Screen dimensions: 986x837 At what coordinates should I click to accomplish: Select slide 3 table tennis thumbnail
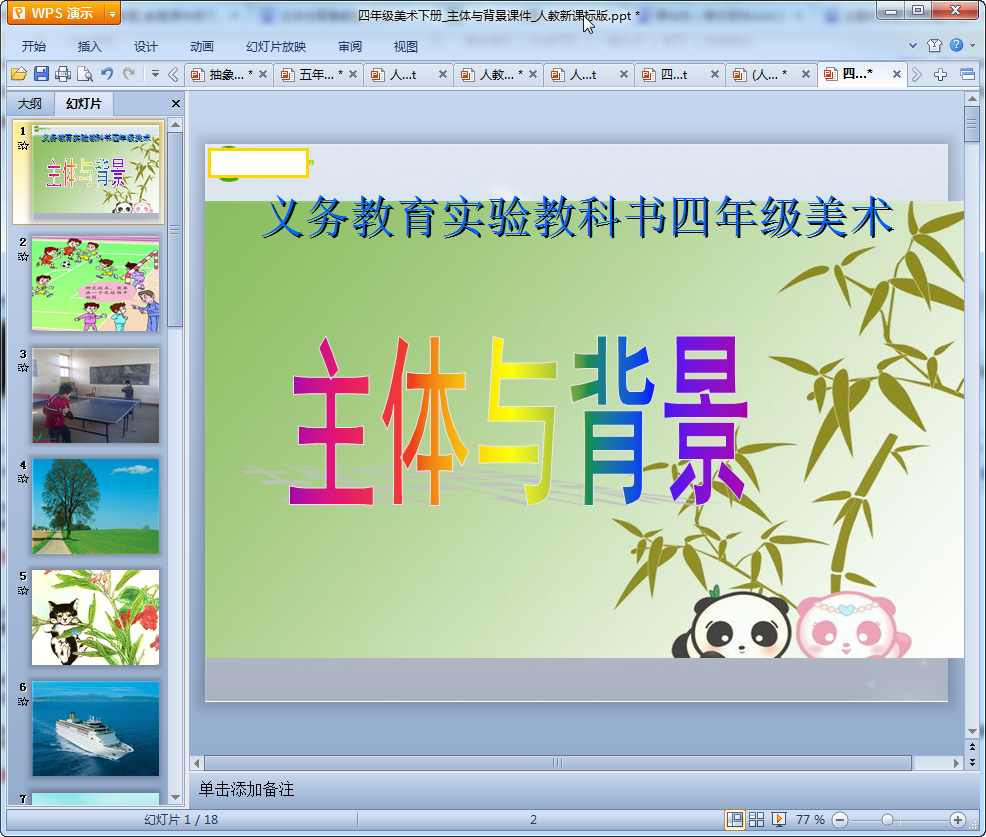[x=96, y=395]
